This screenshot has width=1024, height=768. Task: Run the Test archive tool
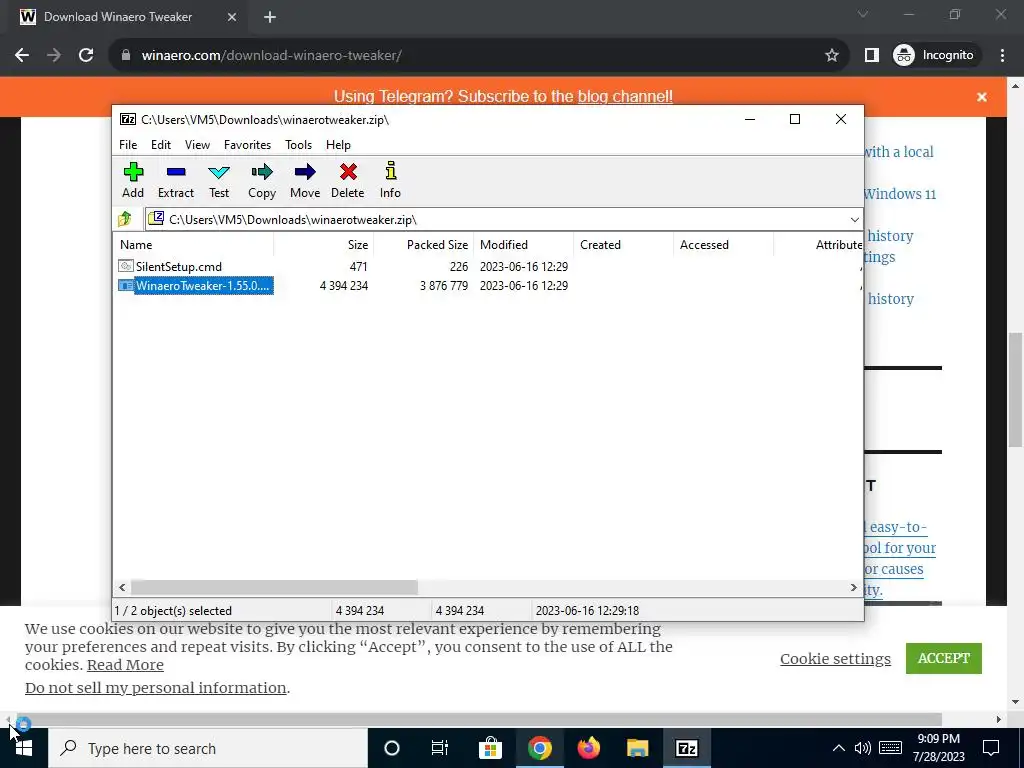(219, 180)
